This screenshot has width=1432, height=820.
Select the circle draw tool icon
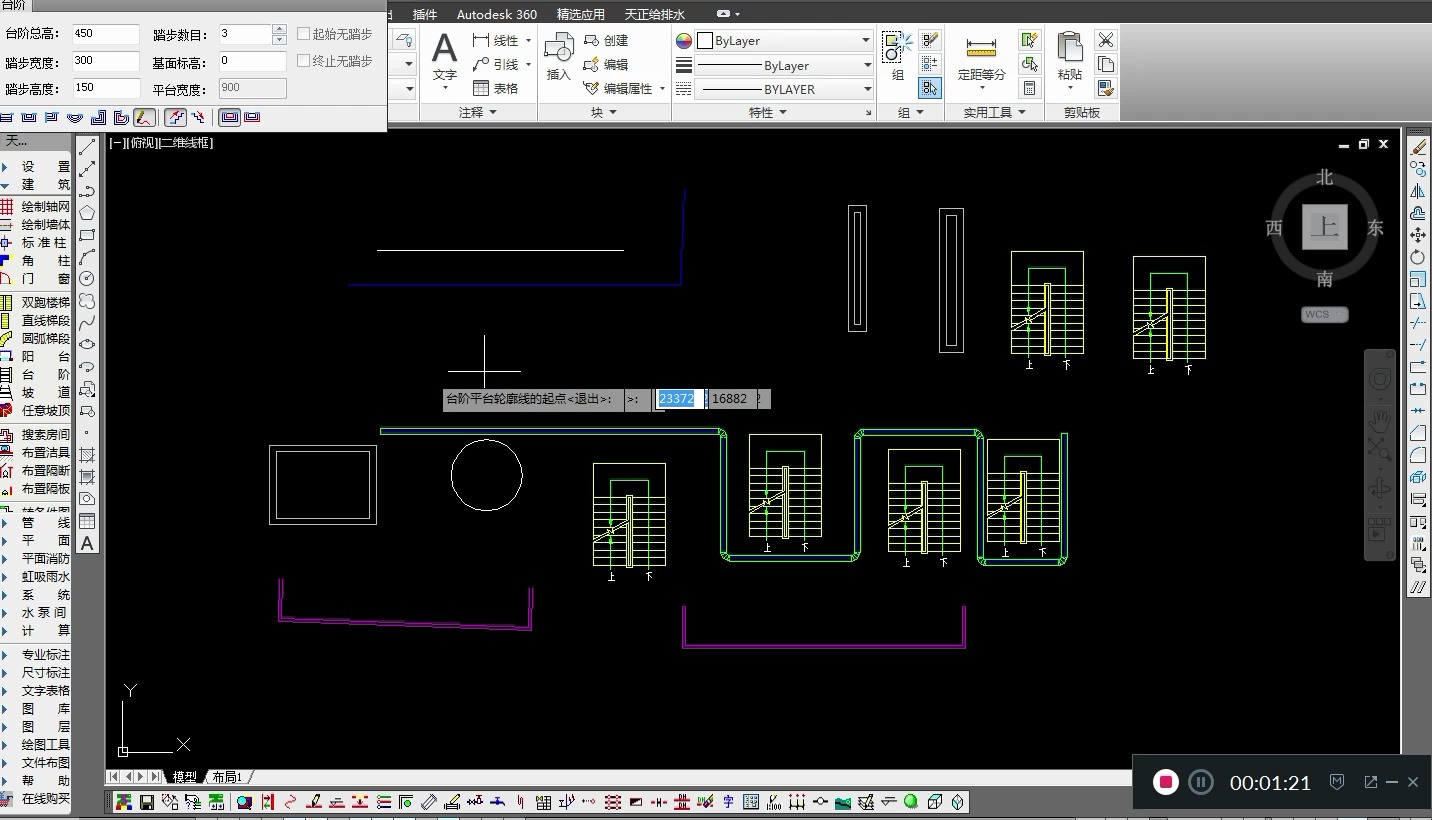pyautogui.click(x=87, y=279)
